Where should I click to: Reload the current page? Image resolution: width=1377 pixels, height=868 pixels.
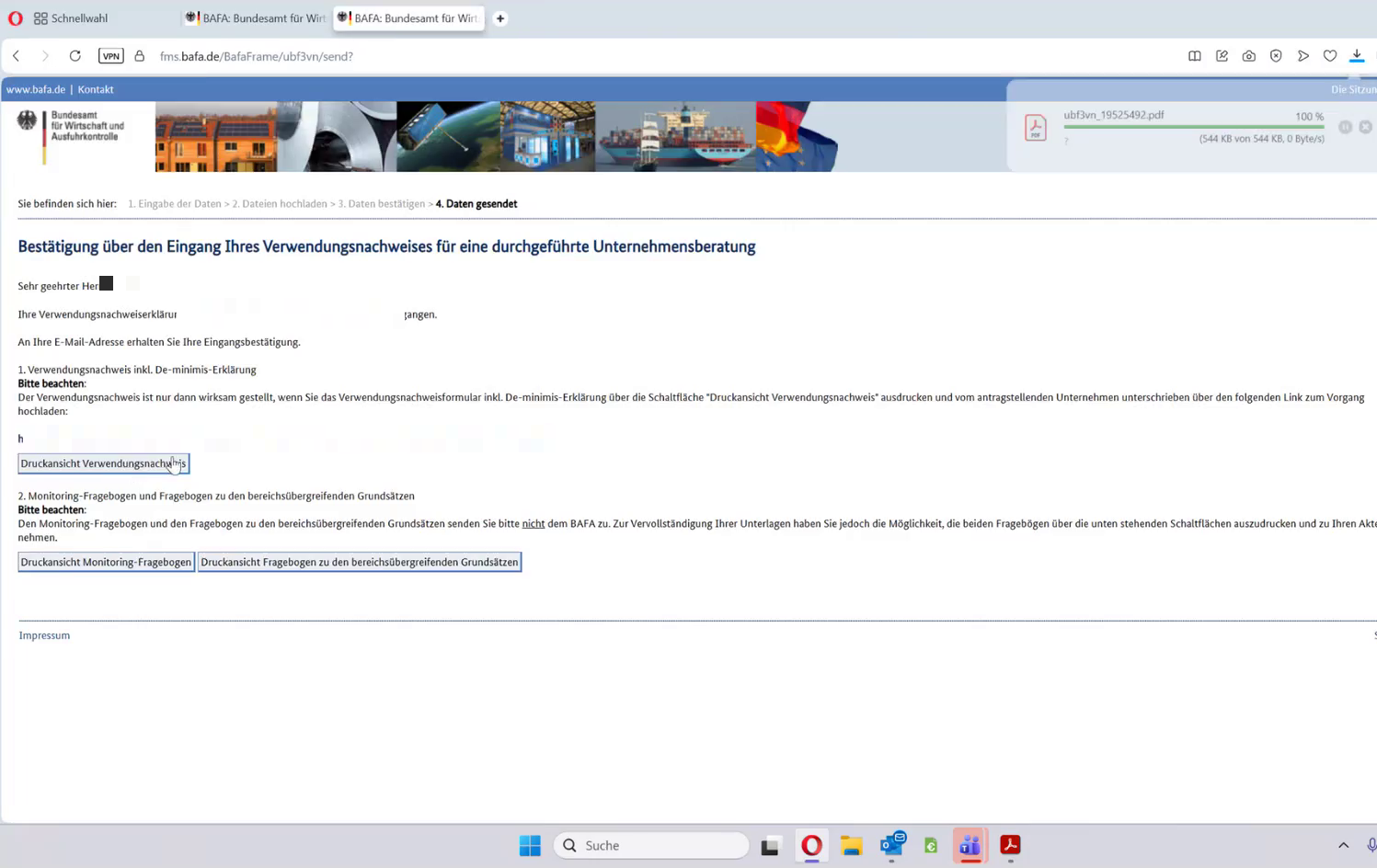pos(75,56)
